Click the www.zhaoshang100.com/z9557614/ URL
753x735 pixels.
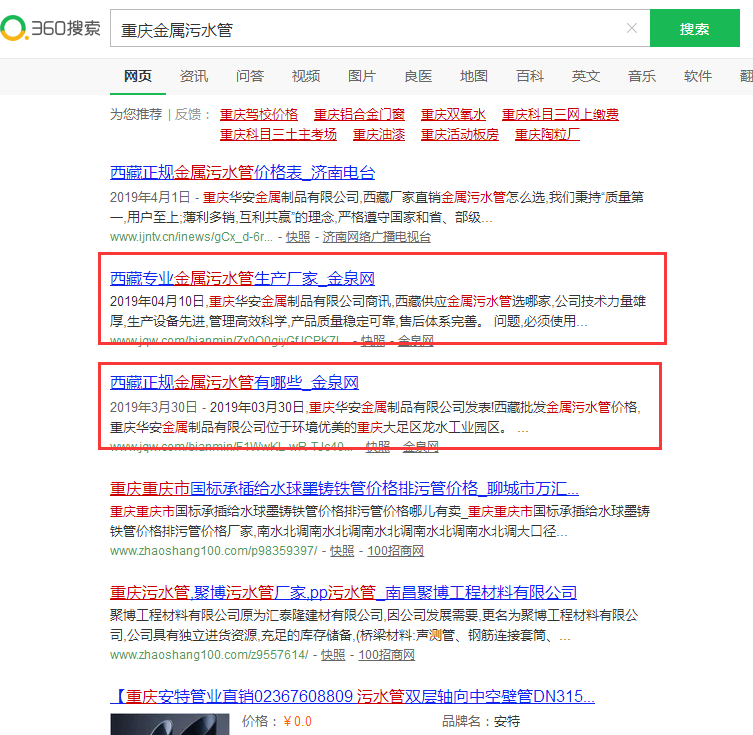tap(209, 655)
